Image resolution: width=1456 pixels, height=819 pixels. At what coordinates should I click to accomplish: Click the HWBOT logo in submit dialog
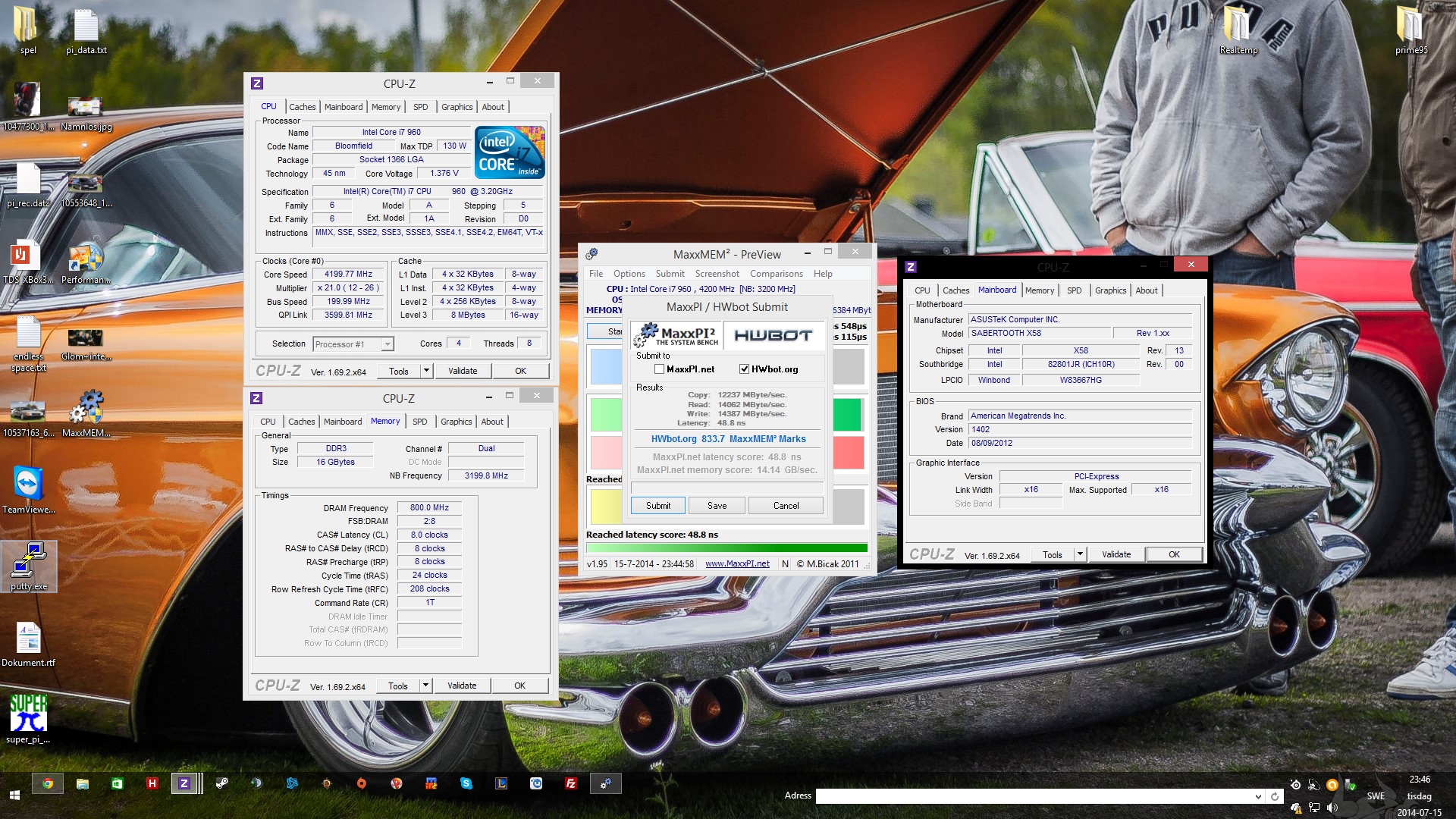point(773,334)
